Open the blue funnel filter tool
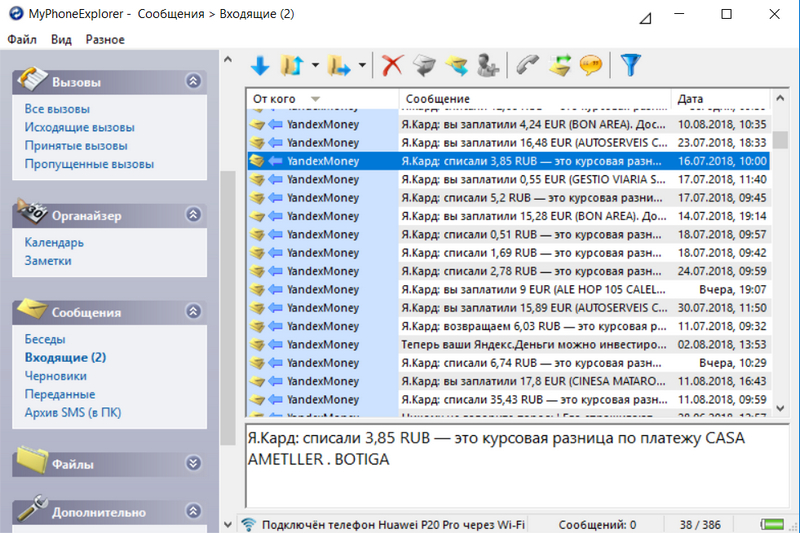 tap(630, 66)
